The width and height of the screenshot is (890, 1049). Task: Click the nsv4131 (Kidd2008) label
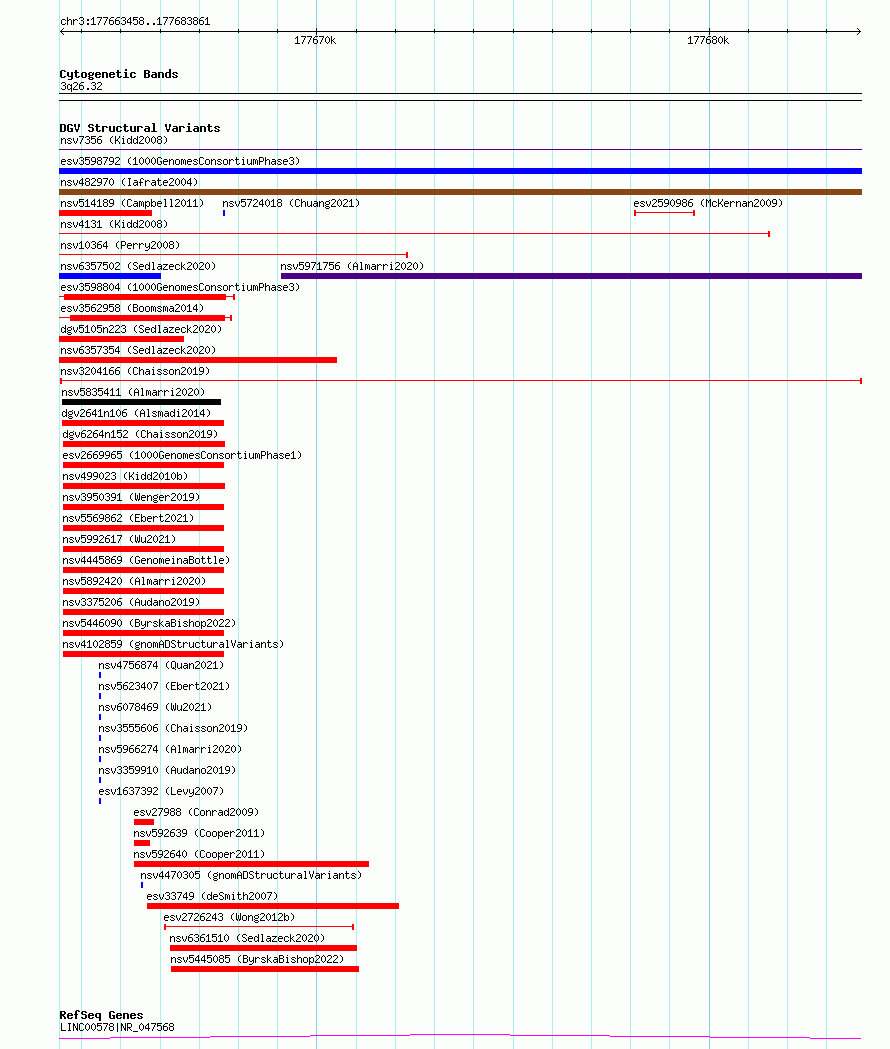114,224
